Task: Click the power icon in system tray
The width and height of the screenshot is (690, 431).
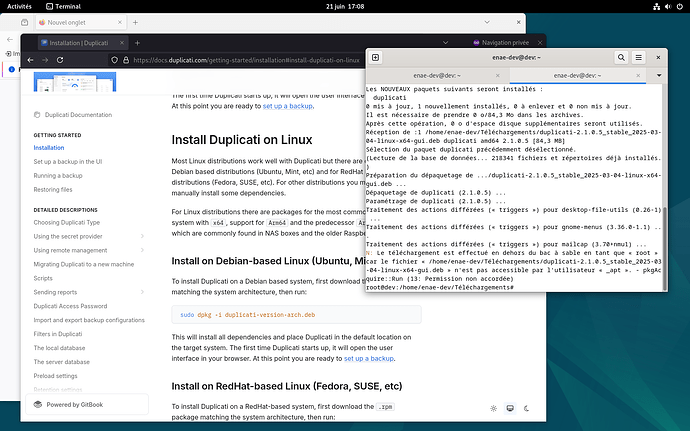Action: [680, 6]
